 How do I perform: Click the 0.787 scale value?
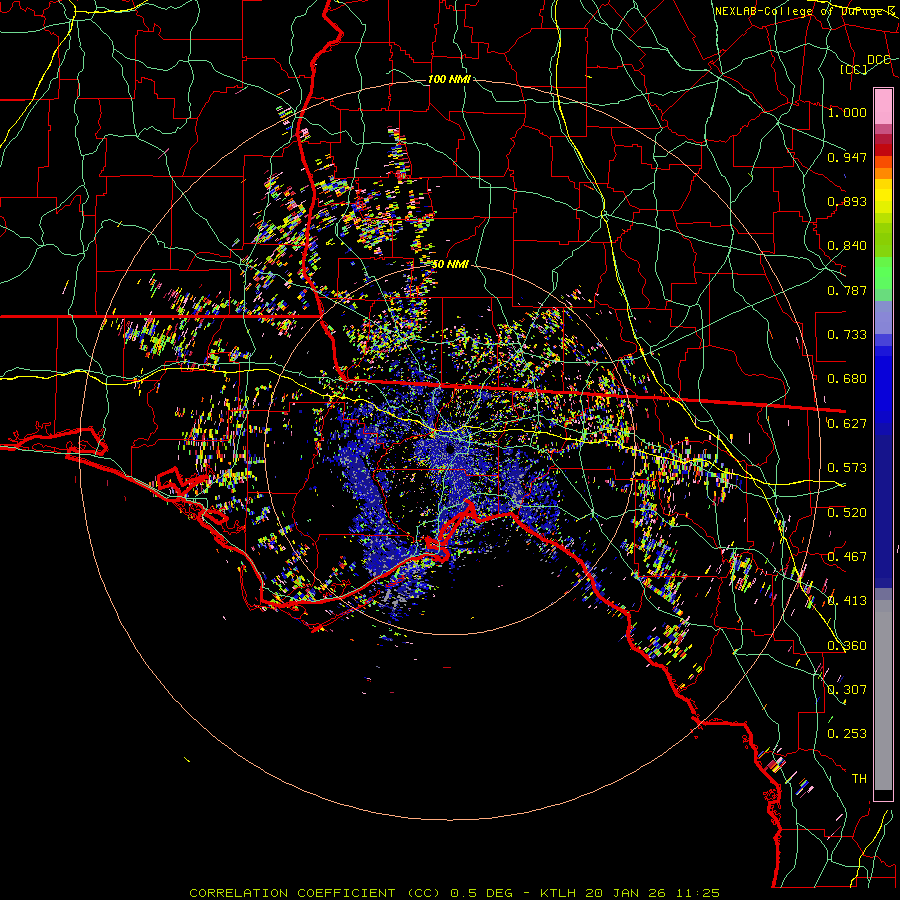tap(847, 290)
